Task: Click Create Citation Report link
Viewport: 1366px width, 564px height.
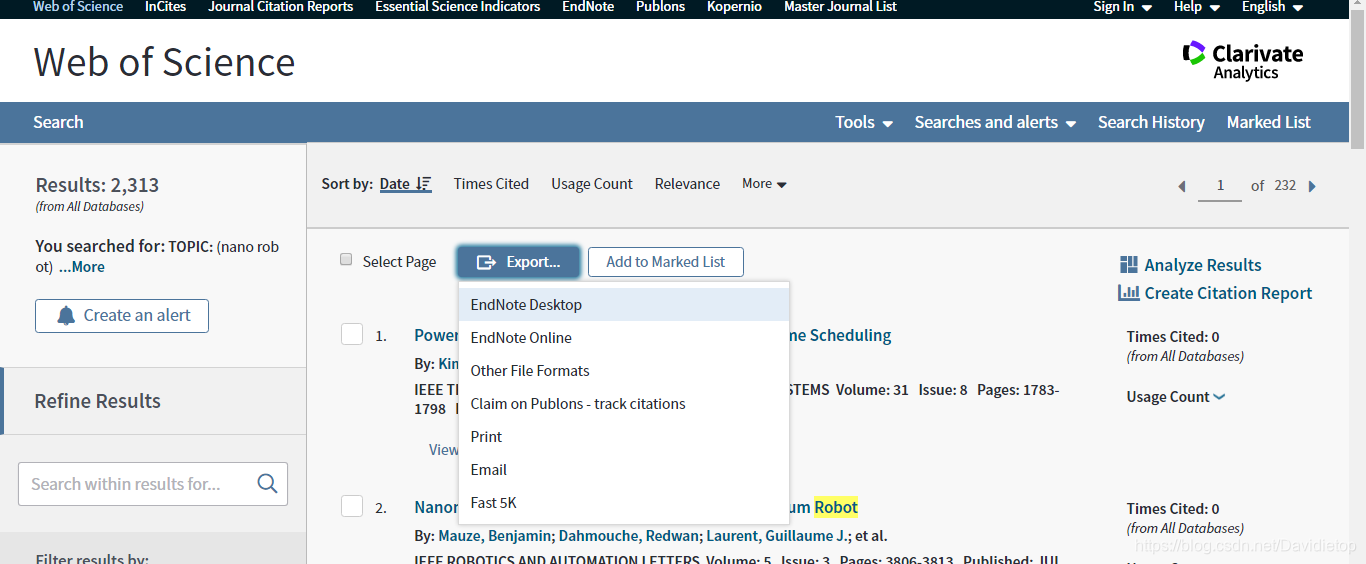Action: tap(1228, 293)
